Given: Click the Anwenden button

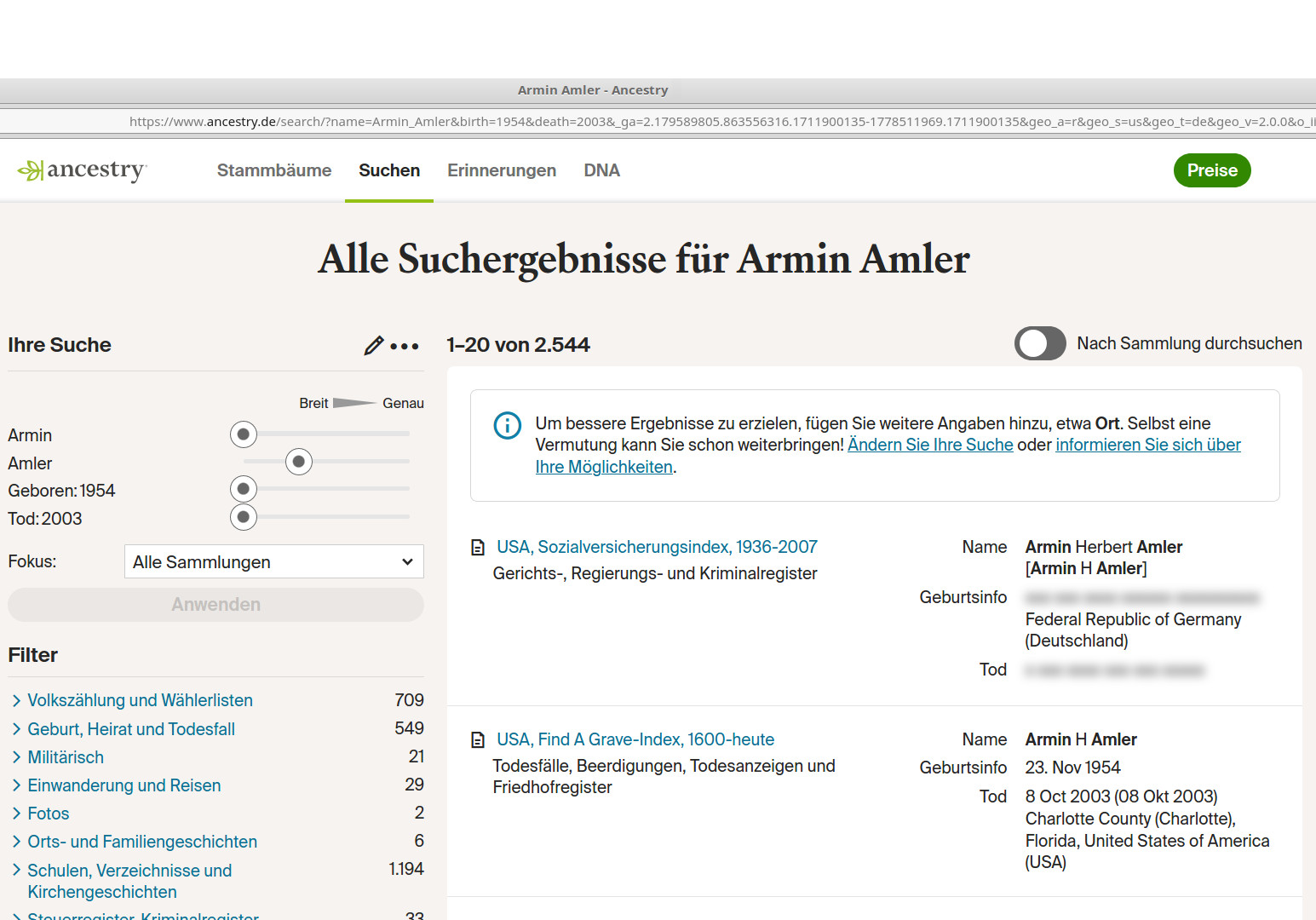Looking at the screenshot, I should click(x=216, y=605).
